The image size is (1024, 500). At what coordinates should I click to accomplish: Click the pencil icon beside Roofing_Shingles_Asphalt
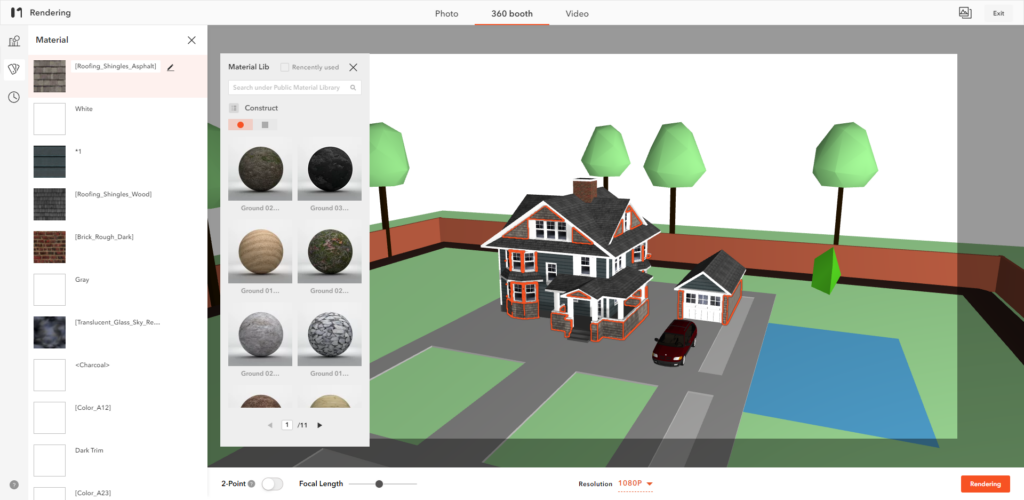click(x=170, y=67)
